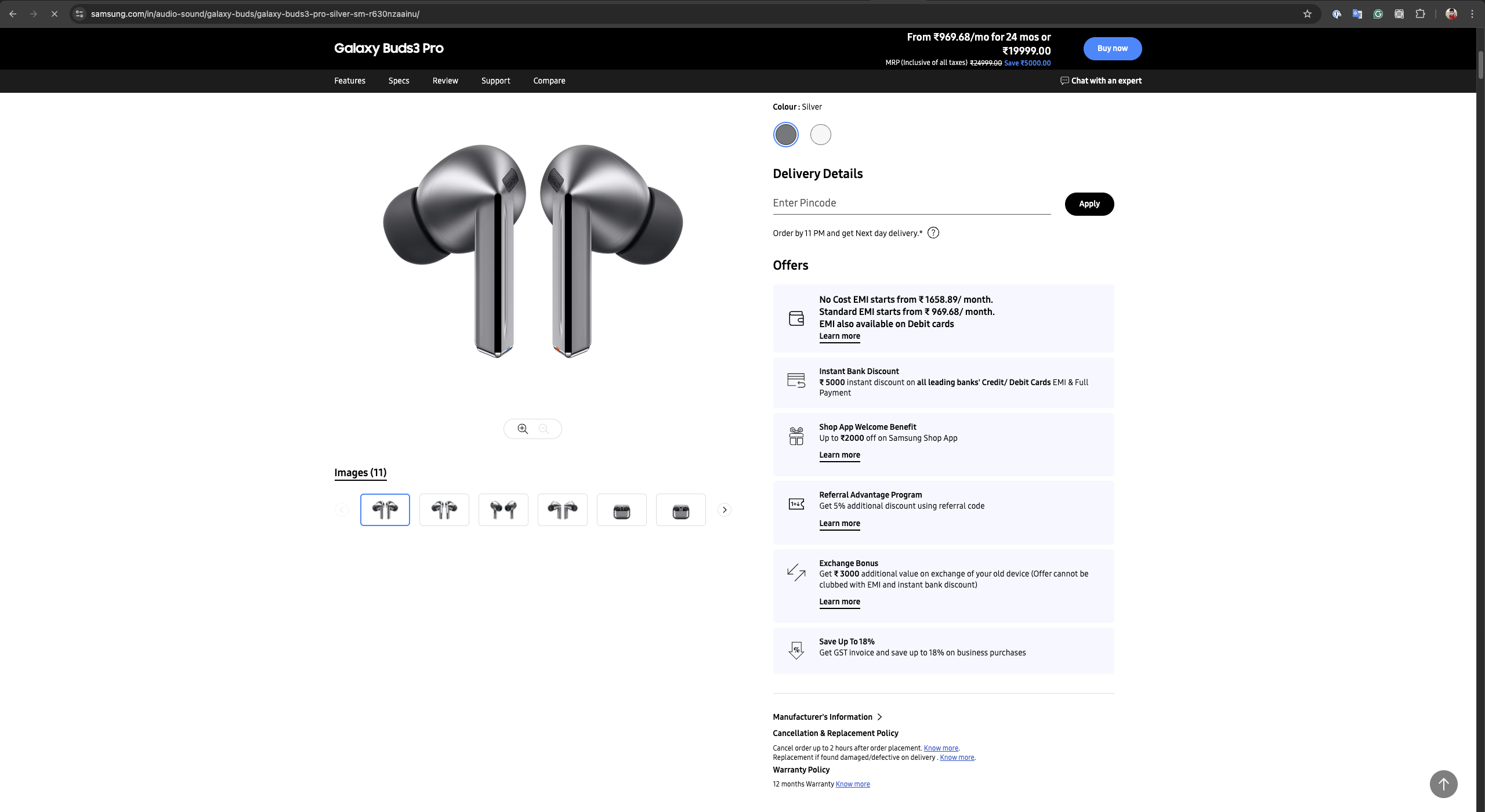Click the next-day delivery help question mark icon
This screenshot has height=812, width=1485.
click(933, 233)
